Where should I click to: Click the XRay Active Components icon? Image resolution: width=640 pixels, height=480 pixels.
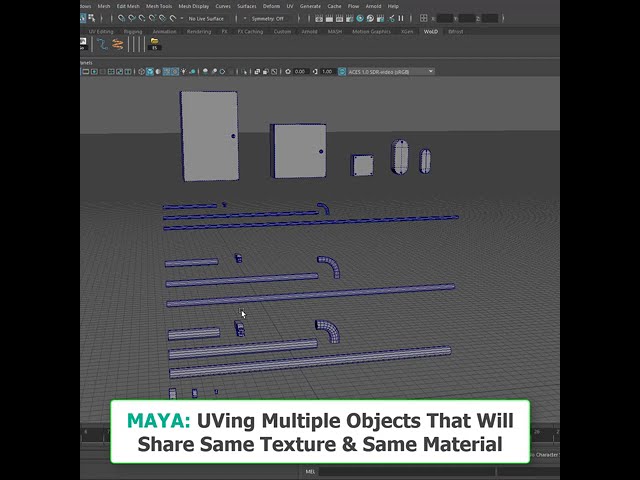pos(266,71)
